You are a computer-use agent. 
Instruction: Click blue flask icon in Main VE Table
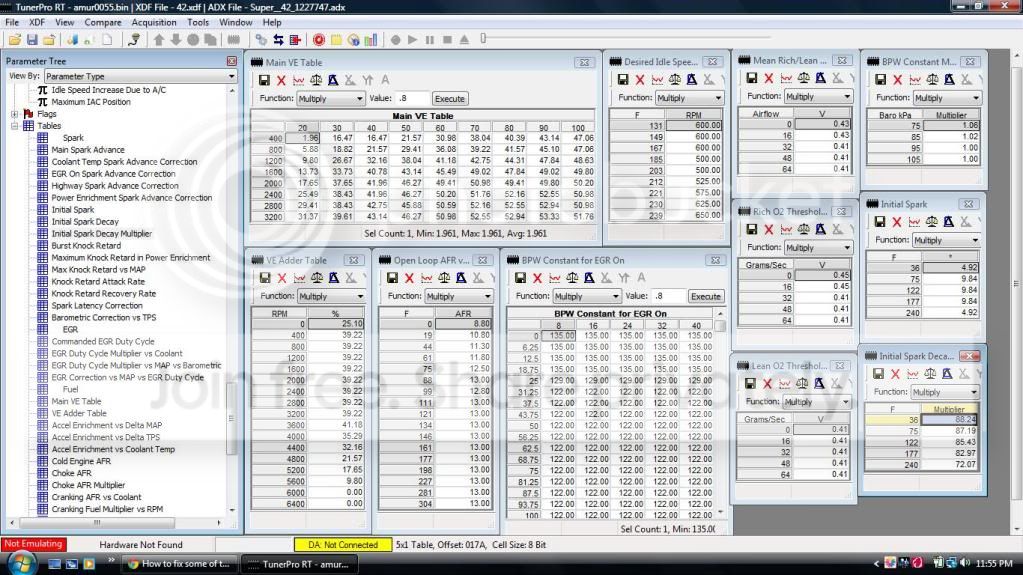pyautogui.click(x=333, y=80)
